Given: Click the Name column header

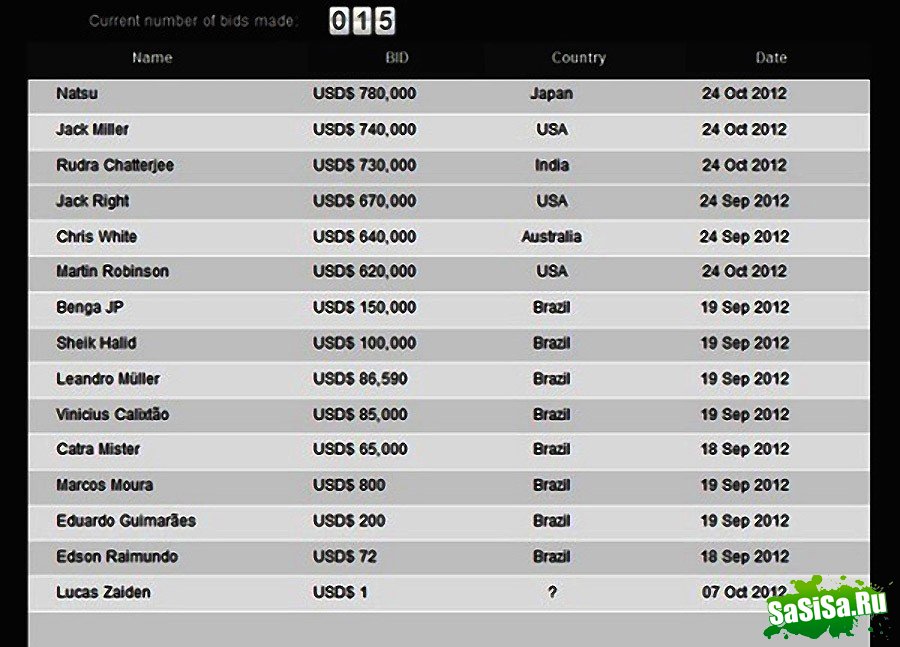Looking at the screenshot, I should [152, 57].
